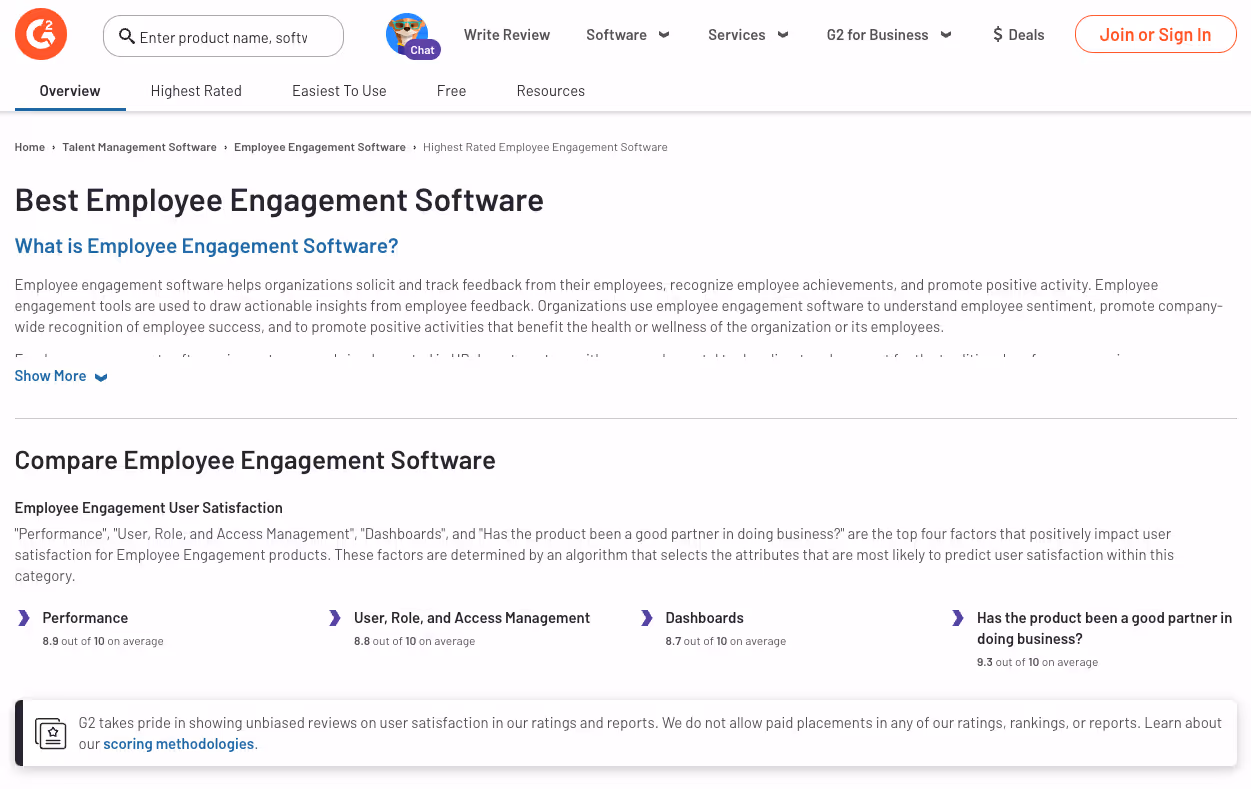Click Best Employee Engagement Software title
Viewport: 1251px width, 789px height.
[279, 200]
